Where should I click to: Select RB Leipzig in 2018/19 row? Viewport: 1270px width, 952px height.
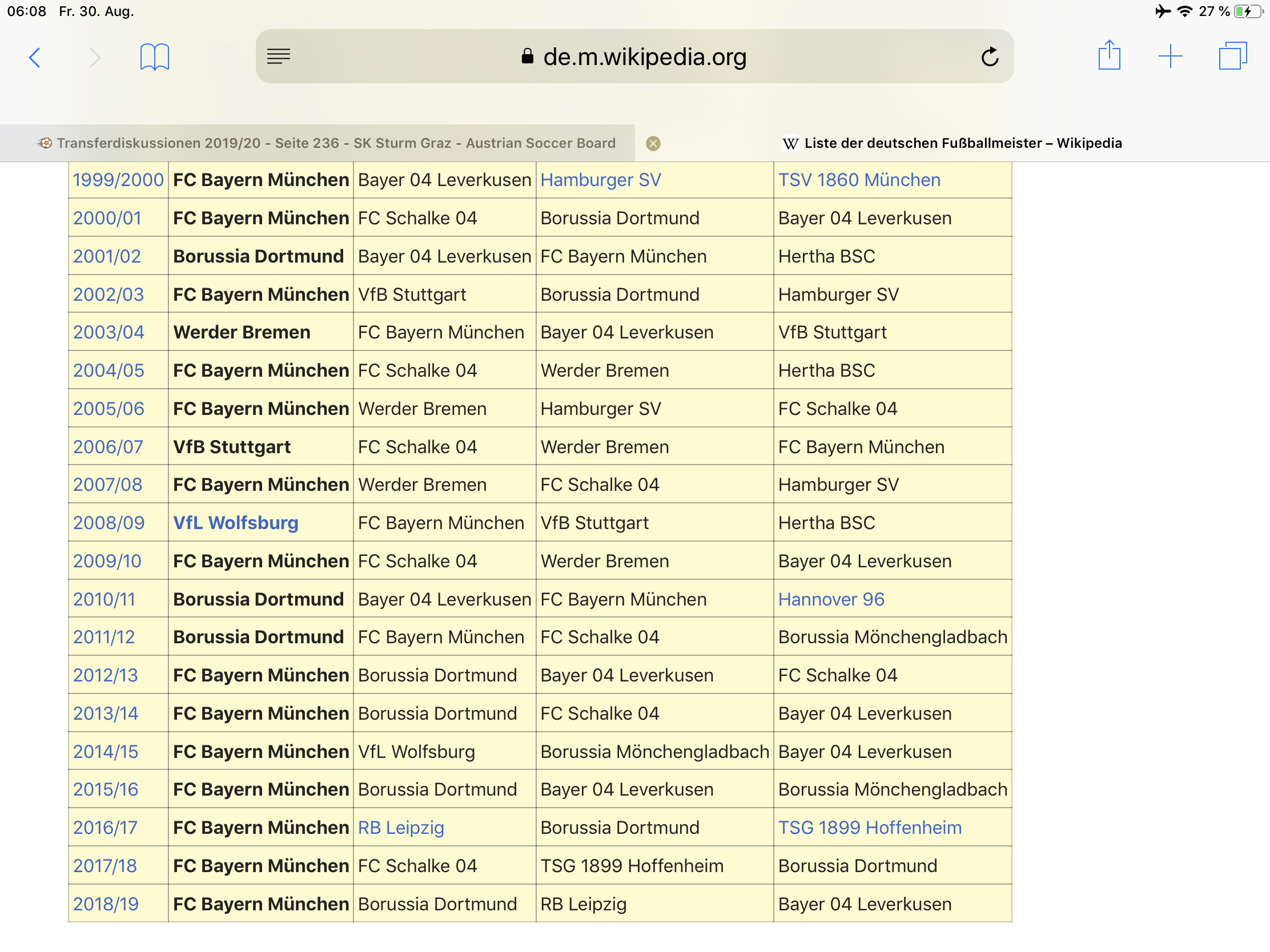tap(584, 904)
